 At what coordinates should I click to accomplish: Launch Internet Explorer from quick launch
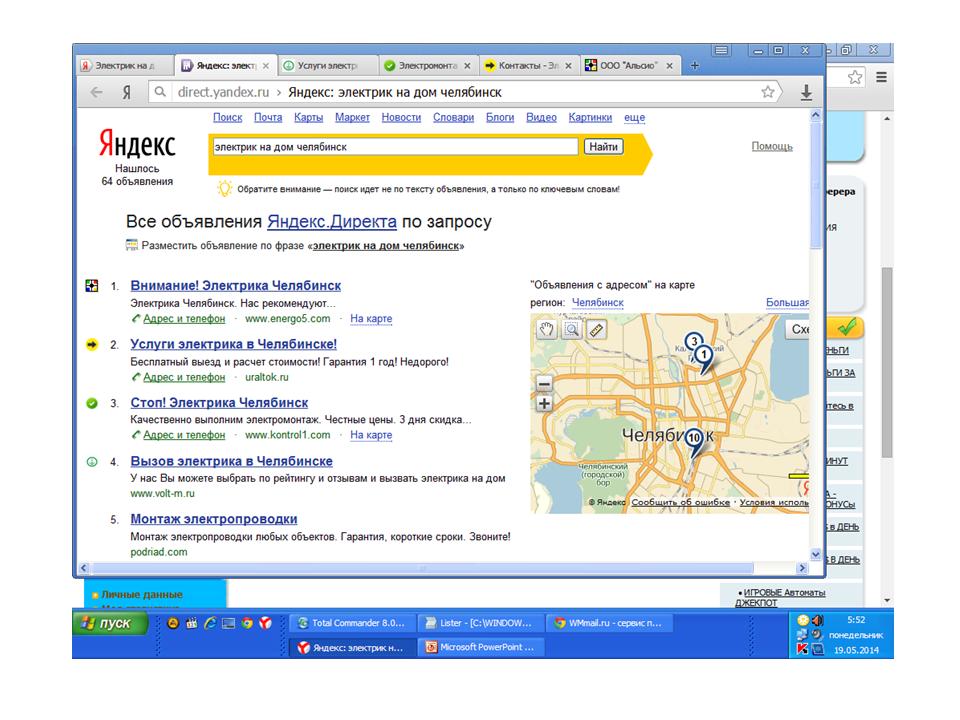point(210,623)
